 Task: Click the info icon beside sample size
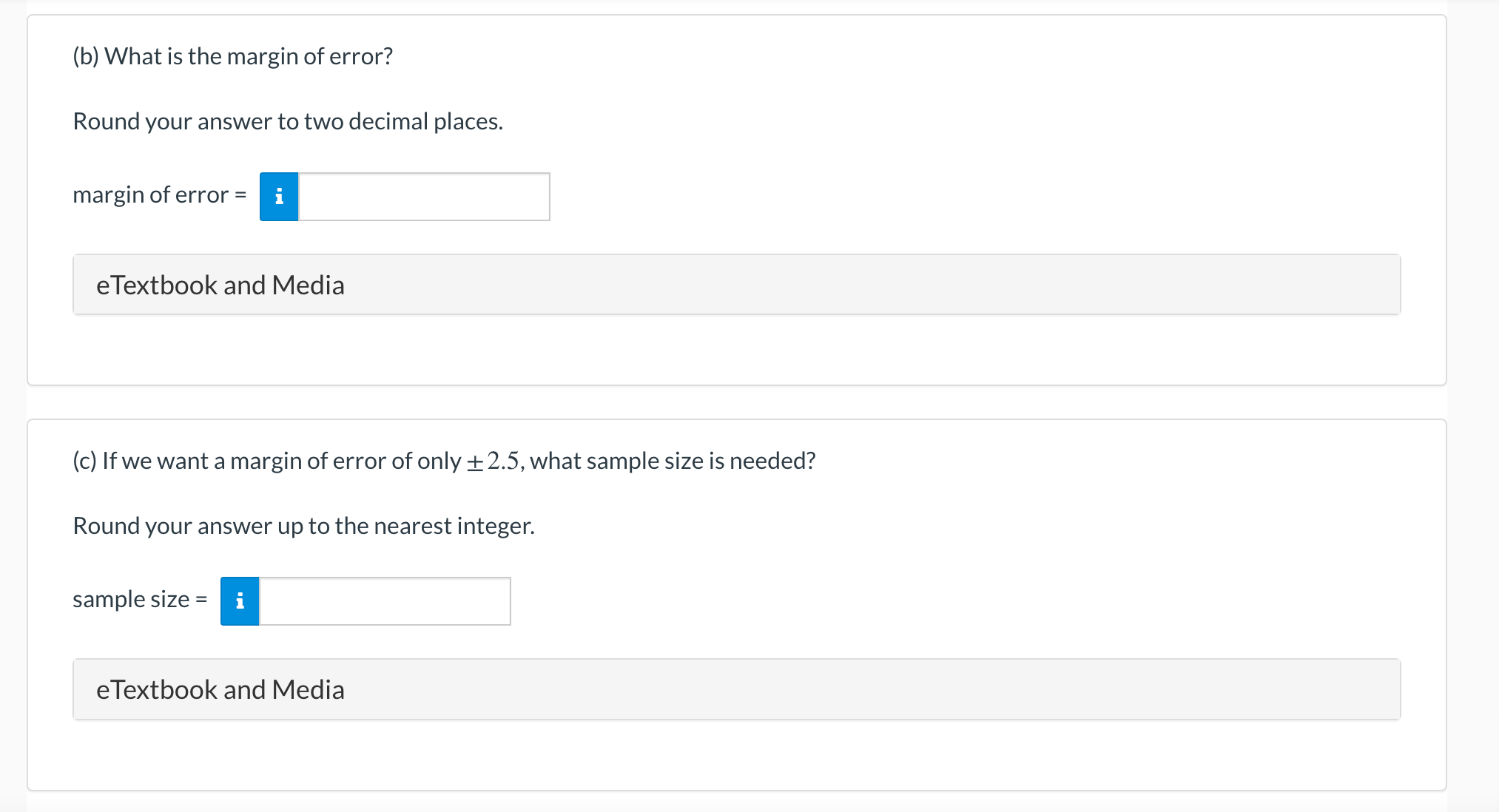coord(240,601)
